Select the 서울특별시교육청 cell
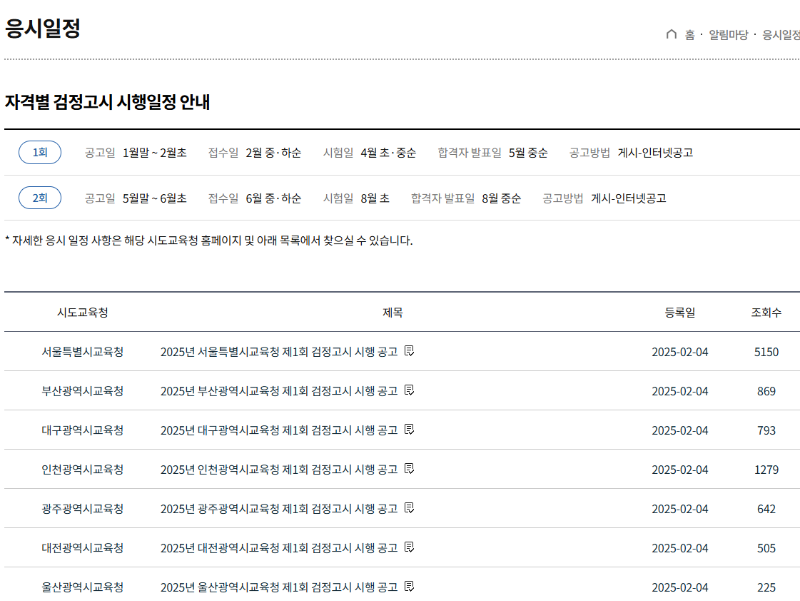Screen dimensions: 800x601 83,352
